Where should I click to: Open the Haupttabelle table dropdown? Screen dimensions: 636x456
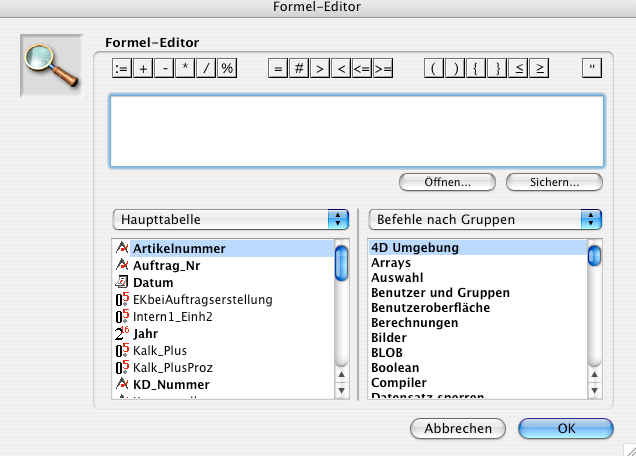pos(229,219)
